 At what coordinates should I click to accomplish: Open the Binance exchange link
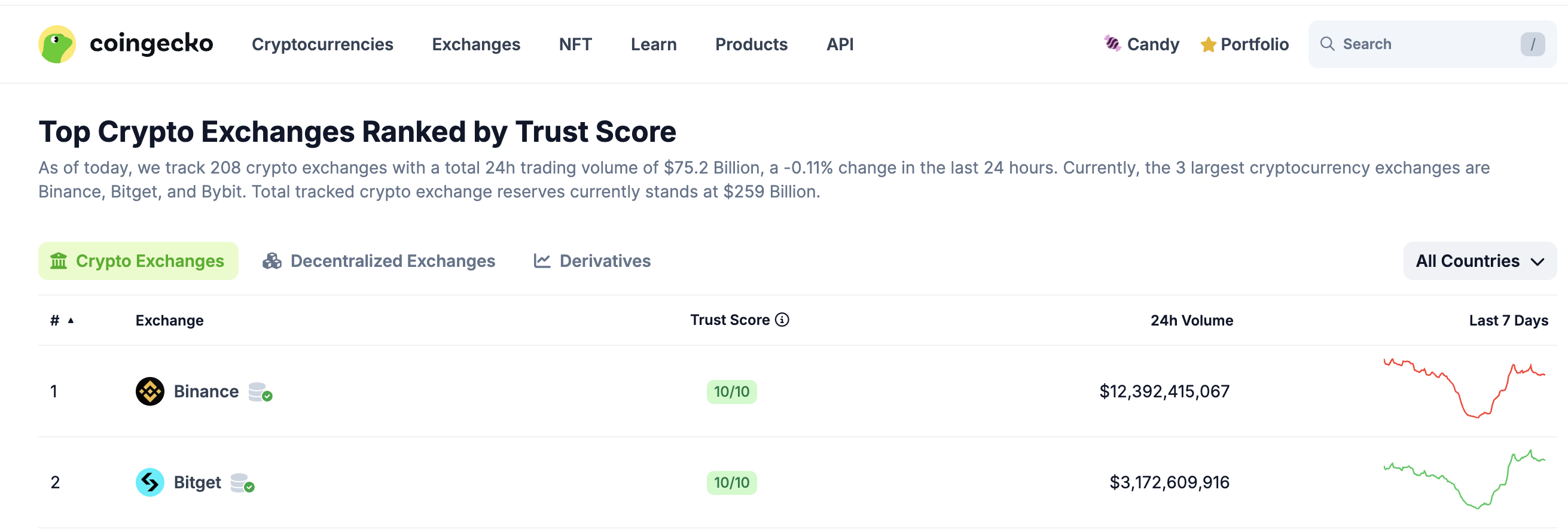point(206,391)
